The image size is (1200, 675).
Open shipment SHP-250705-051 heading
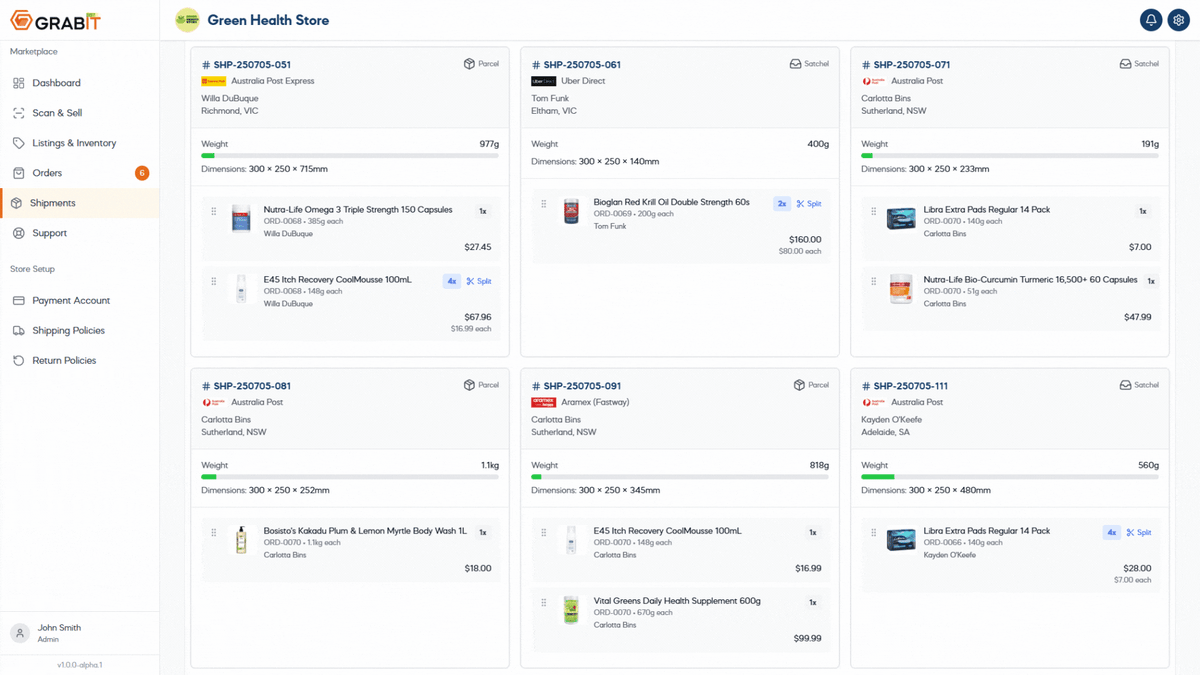coord(247,65)
